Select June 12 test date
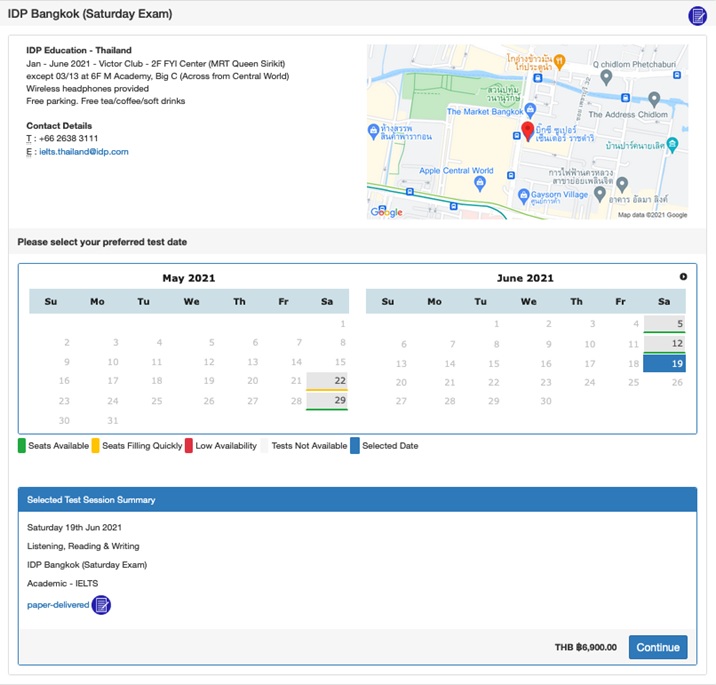 664,344
